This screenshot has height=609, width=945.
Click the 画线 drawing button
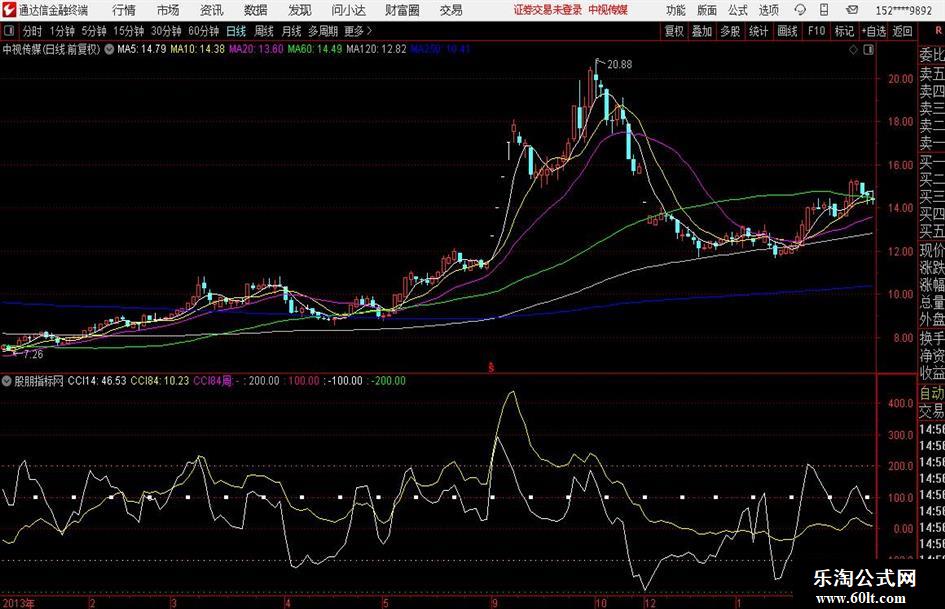[x=788, y=31]
